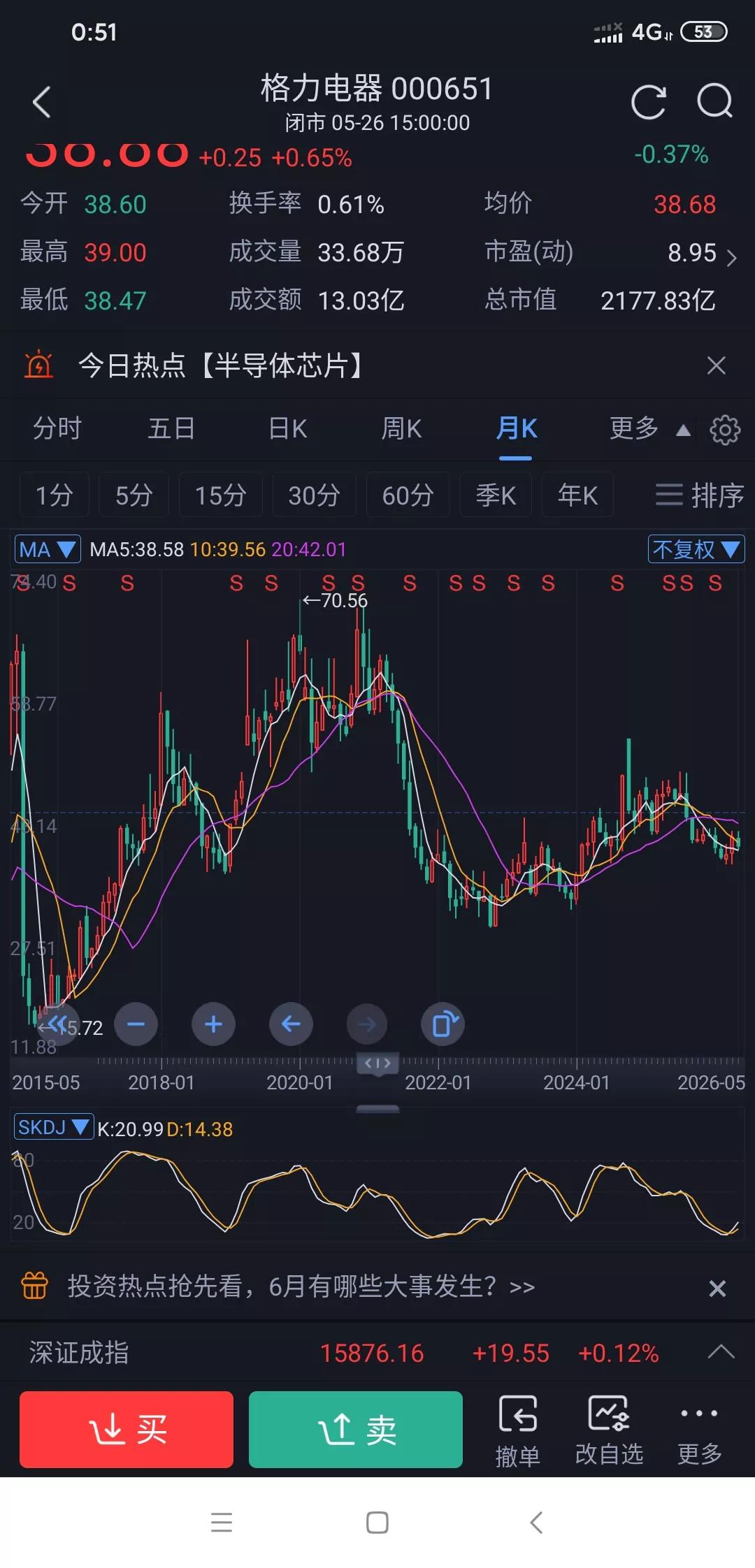Move chart right with arrow button

pyautogui.click(x=367, y=1024)
